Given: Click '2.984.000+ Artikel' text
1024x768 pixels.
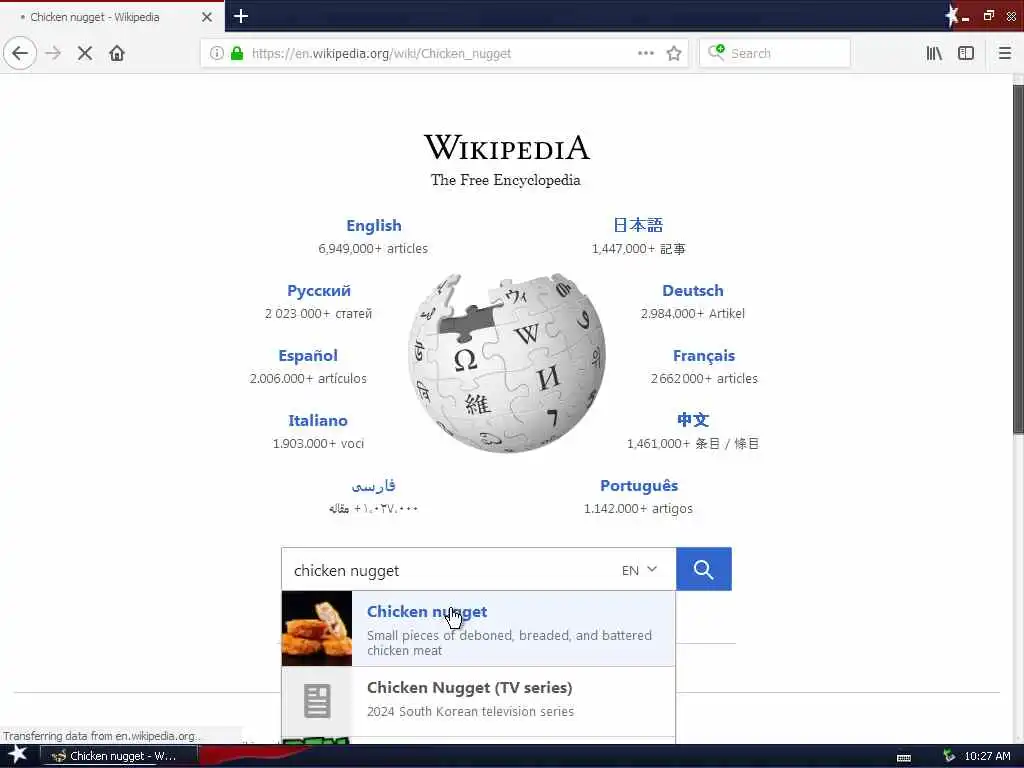Looking at the screenshot, I should click(692, 313).
